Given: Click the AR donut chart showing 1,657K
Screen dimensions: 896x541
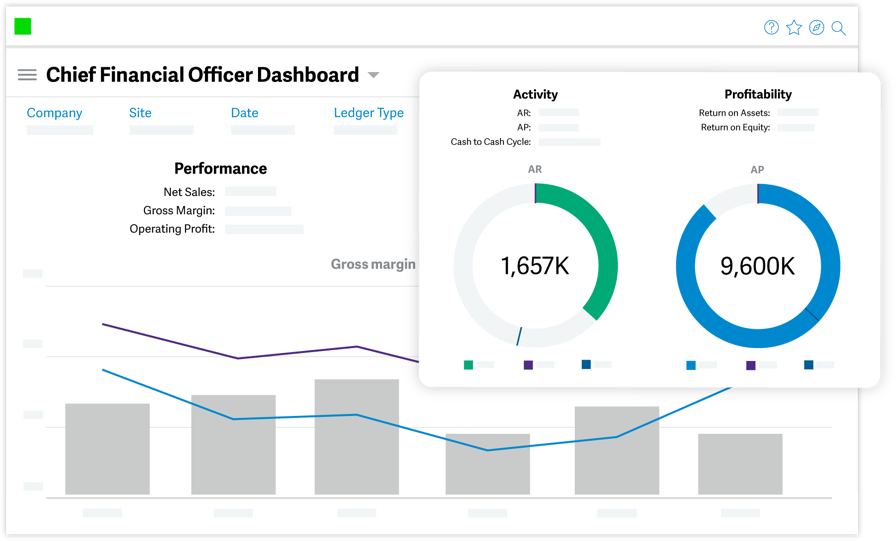Looking at the screenshot, I should pos(535,266).
